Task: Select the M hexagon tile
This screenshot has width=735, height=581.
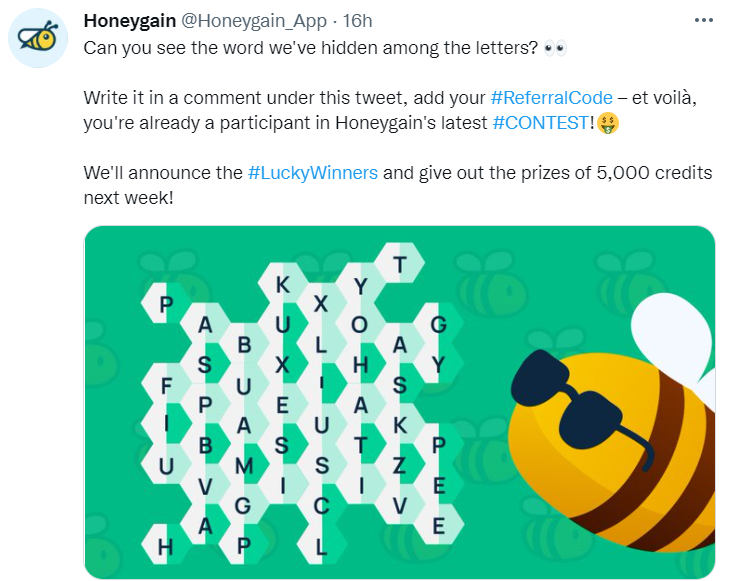Action: [x=243, y=465]
